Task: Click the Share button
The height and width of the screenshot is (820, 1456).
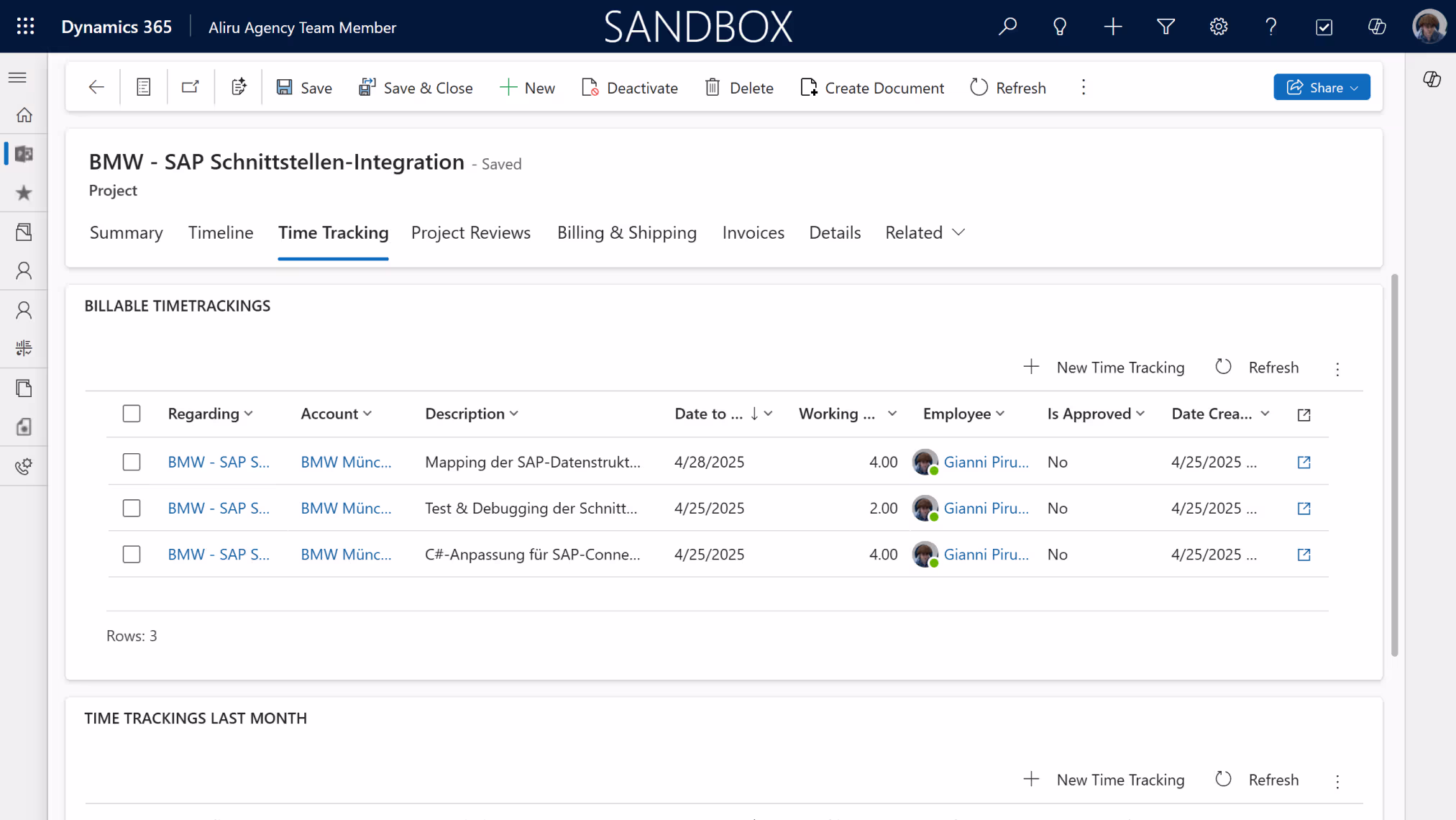Action: click(x=1322, y=87)
